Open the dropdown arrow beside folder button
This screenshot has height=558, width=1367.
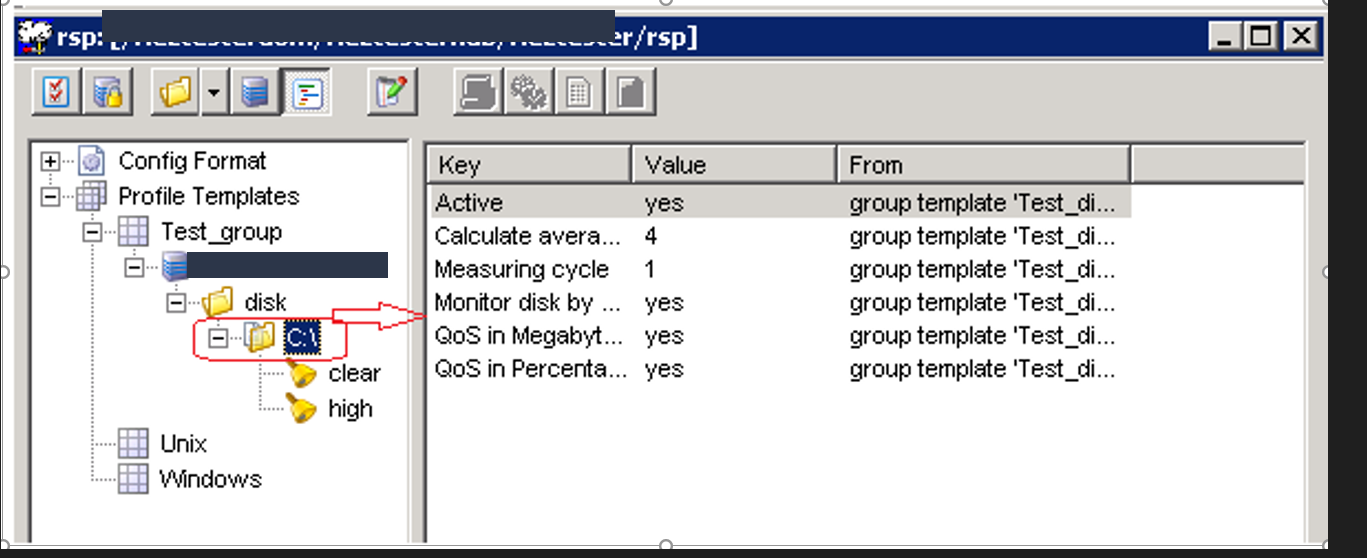pos(214,93)
